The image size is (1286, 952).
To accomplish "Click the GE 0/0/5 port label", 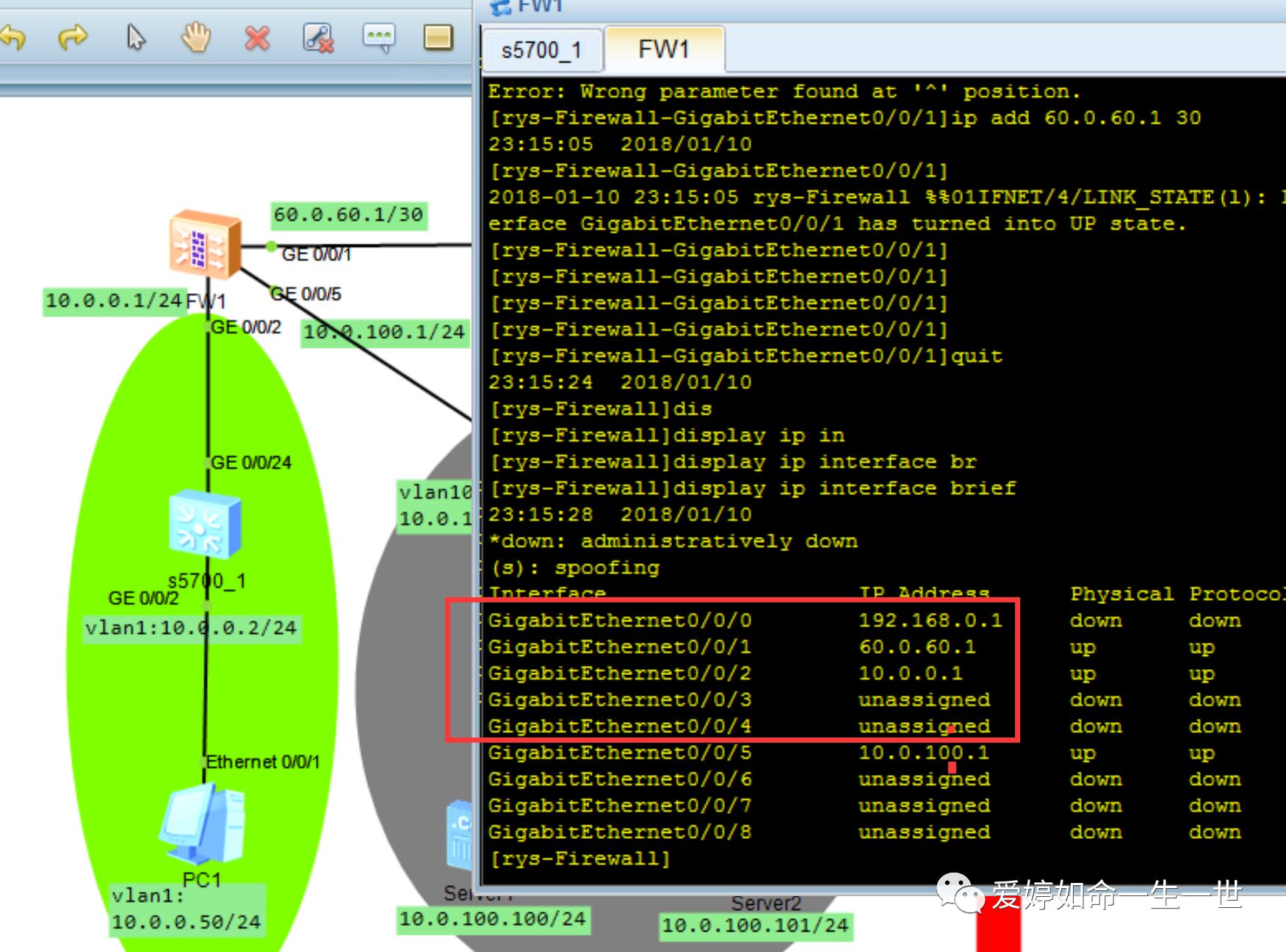I will [x=306, y=294].
